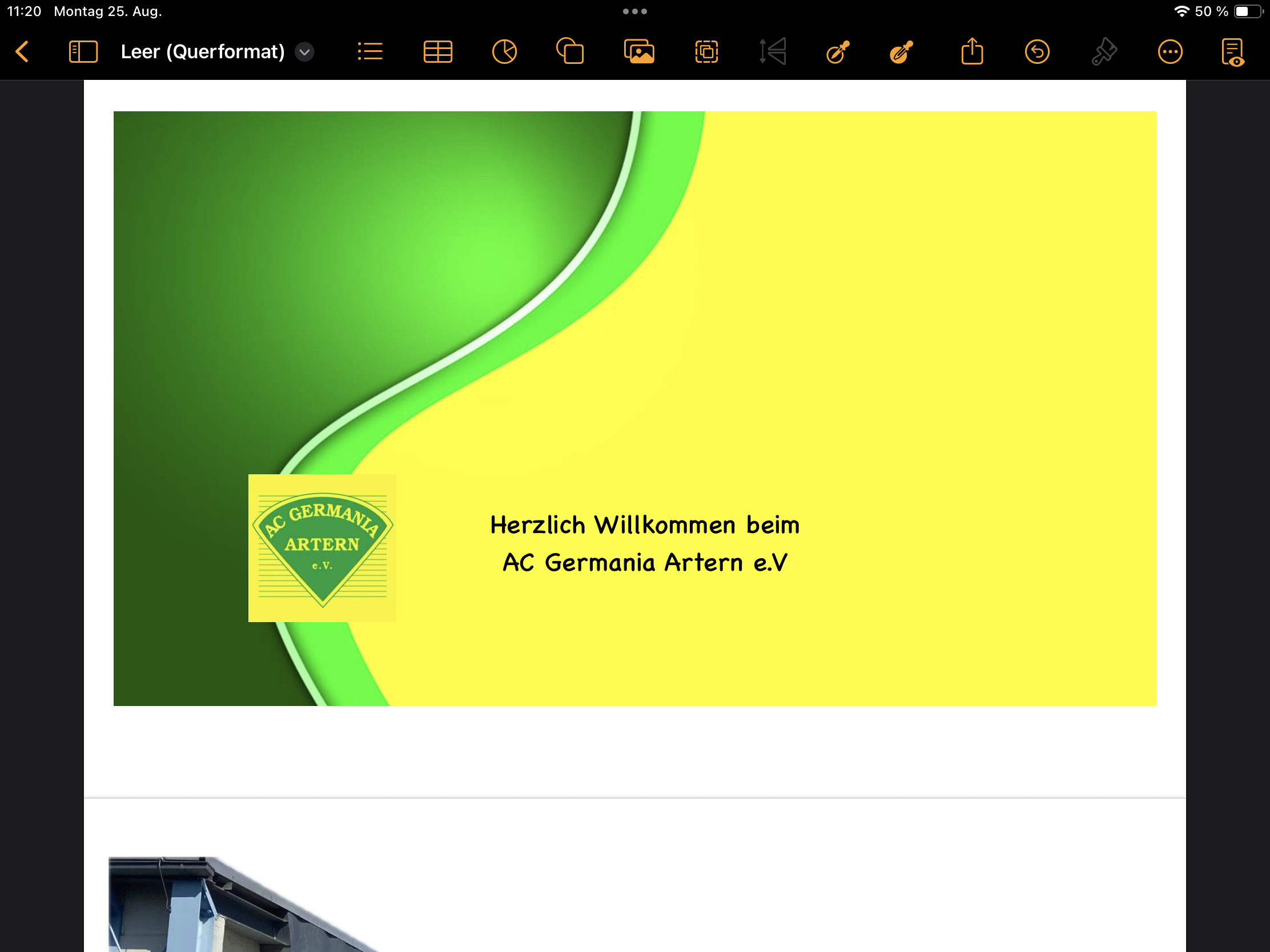1270x952 pixels.
Task: Open the shapes insert menu
Action: pyautogui.click(x=570, y=51)
